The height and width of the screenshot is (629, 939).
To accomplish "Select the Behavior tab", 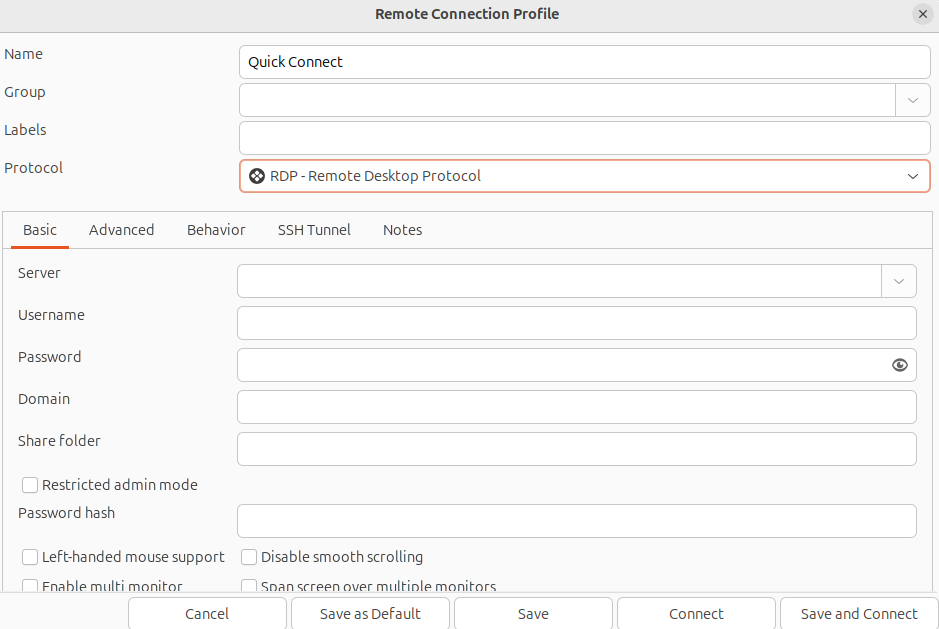I will tap(216, 230).
